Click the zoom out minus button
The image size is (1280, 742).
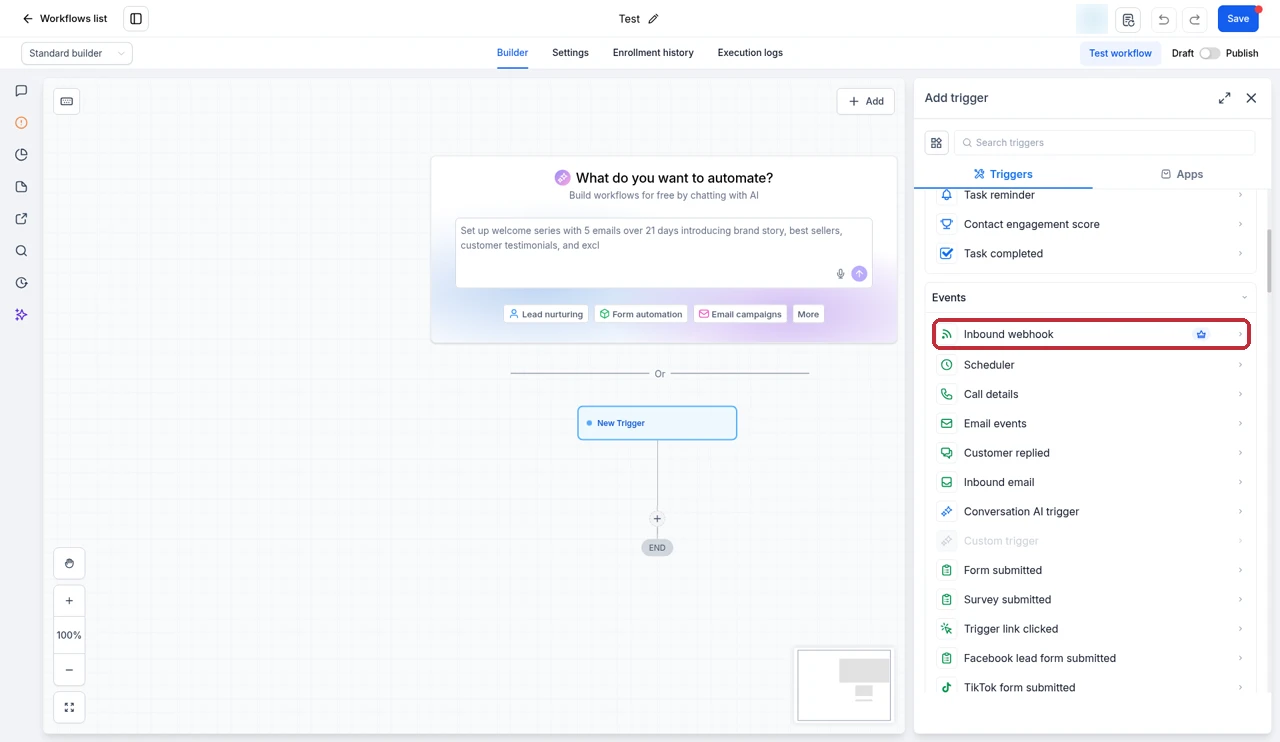pos(69,670)
